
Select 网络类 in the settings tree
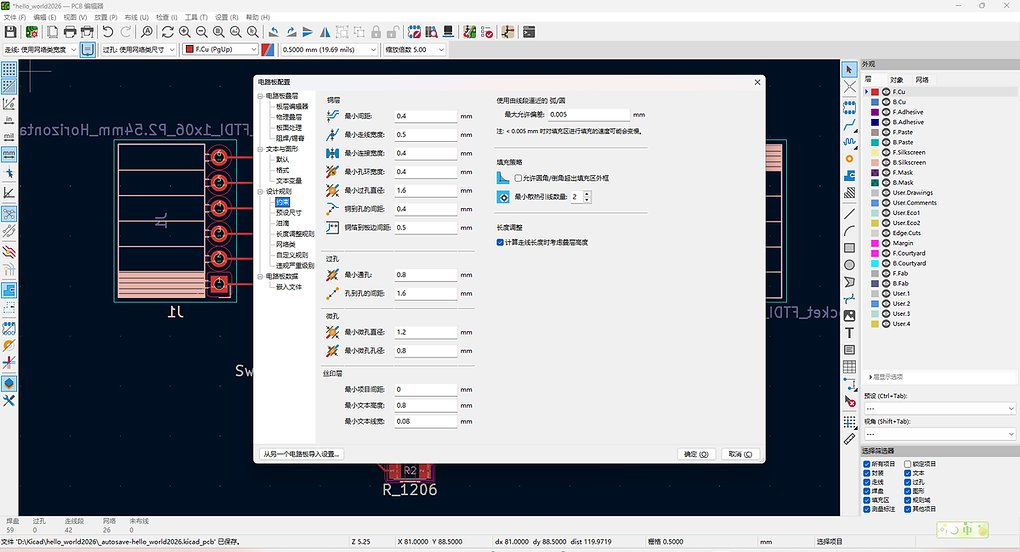(x=286, y=244)
